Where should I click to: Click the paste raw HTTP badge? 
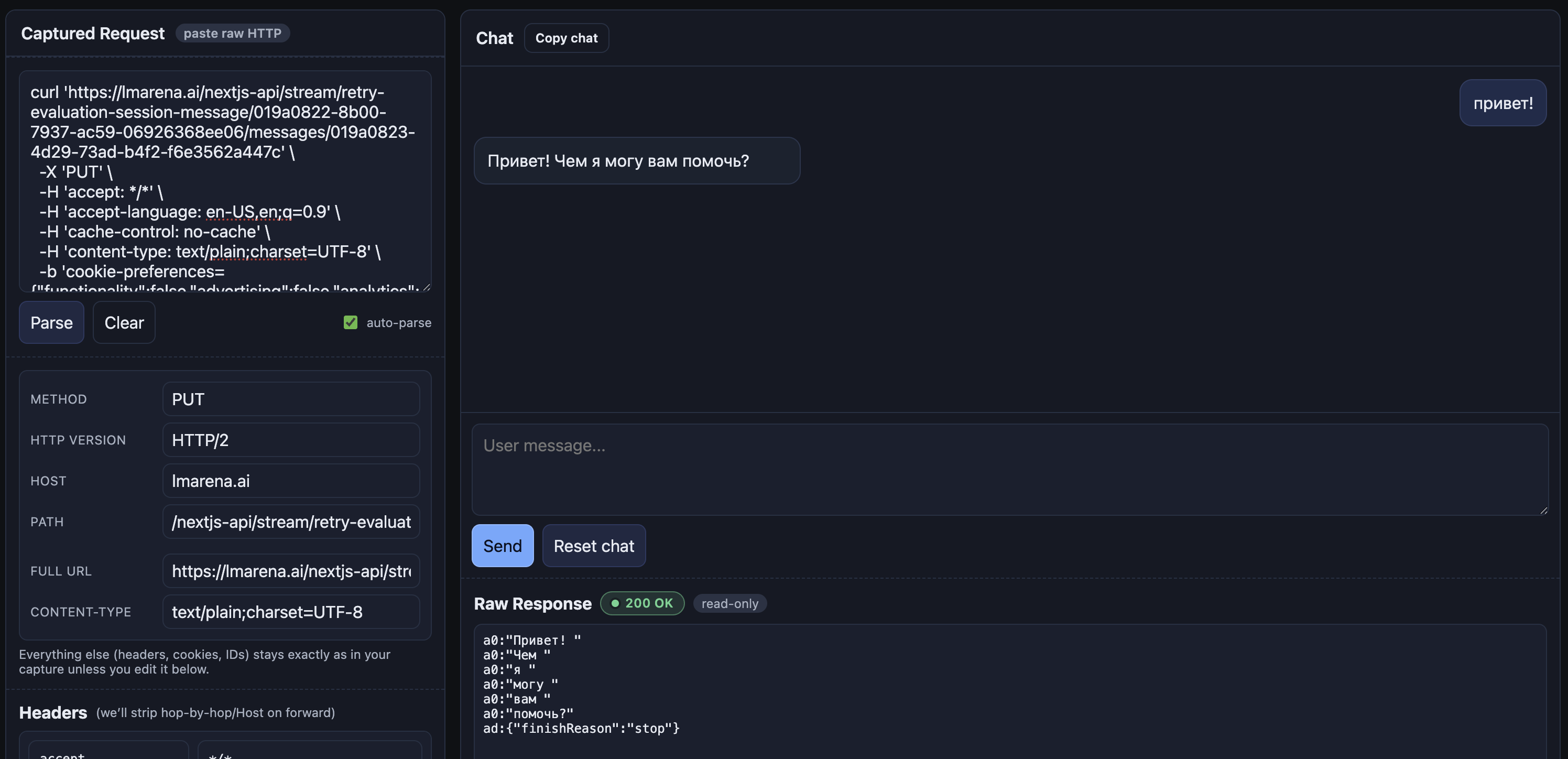[x=233, y=34]
